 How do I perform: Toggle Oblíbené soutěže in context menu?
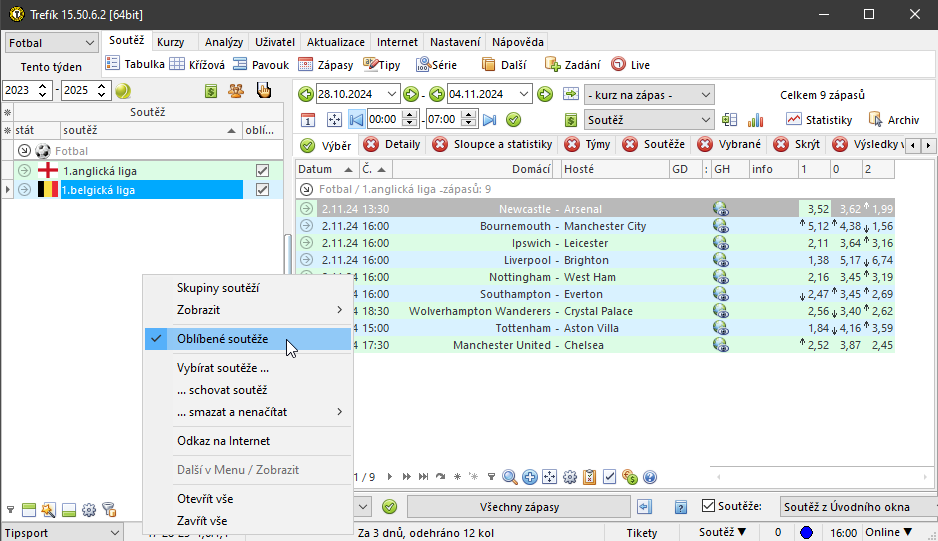click(x=248, y=339)
